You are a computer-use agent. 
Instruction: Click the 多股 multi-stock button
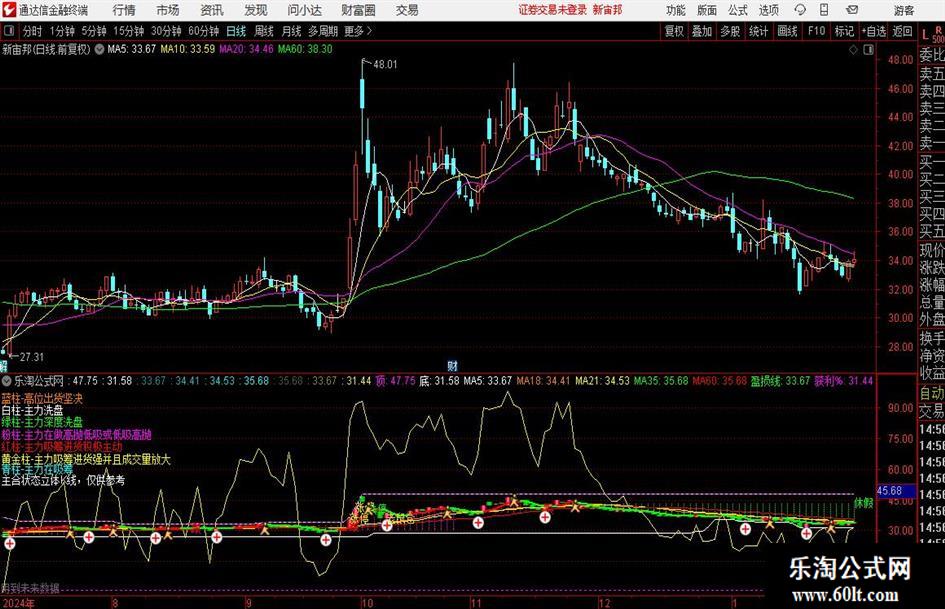730,31
